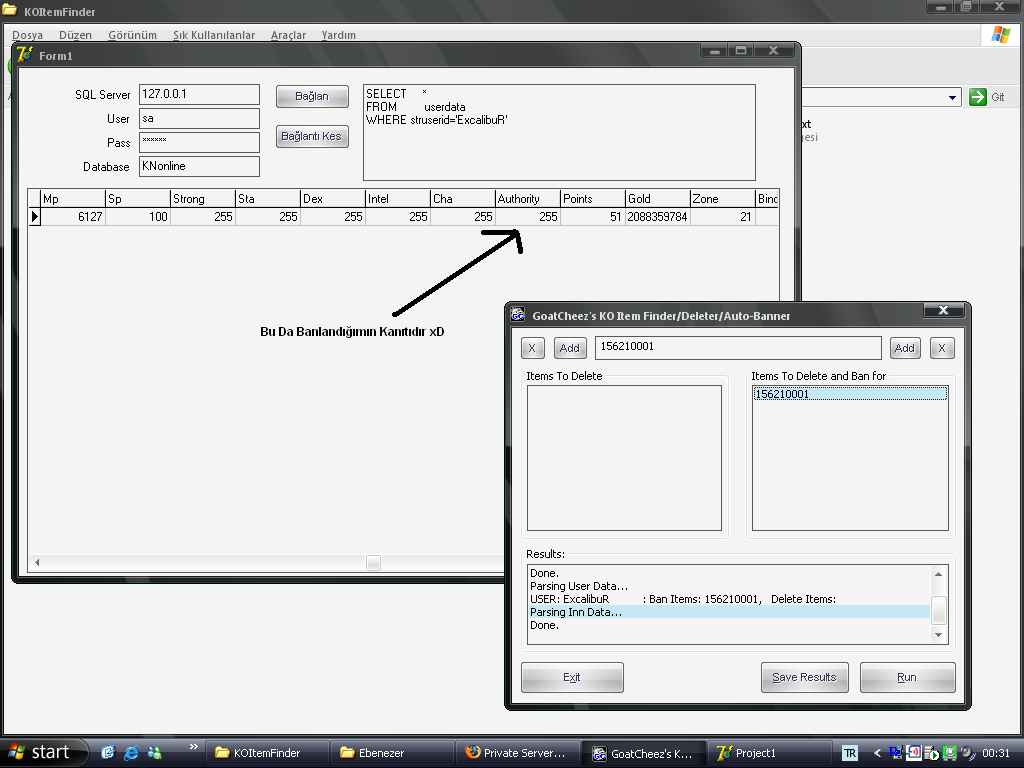The height and width of the screenshot is (768, 1024).
Task: Click the Zone column header
Action: coord(722,199)
